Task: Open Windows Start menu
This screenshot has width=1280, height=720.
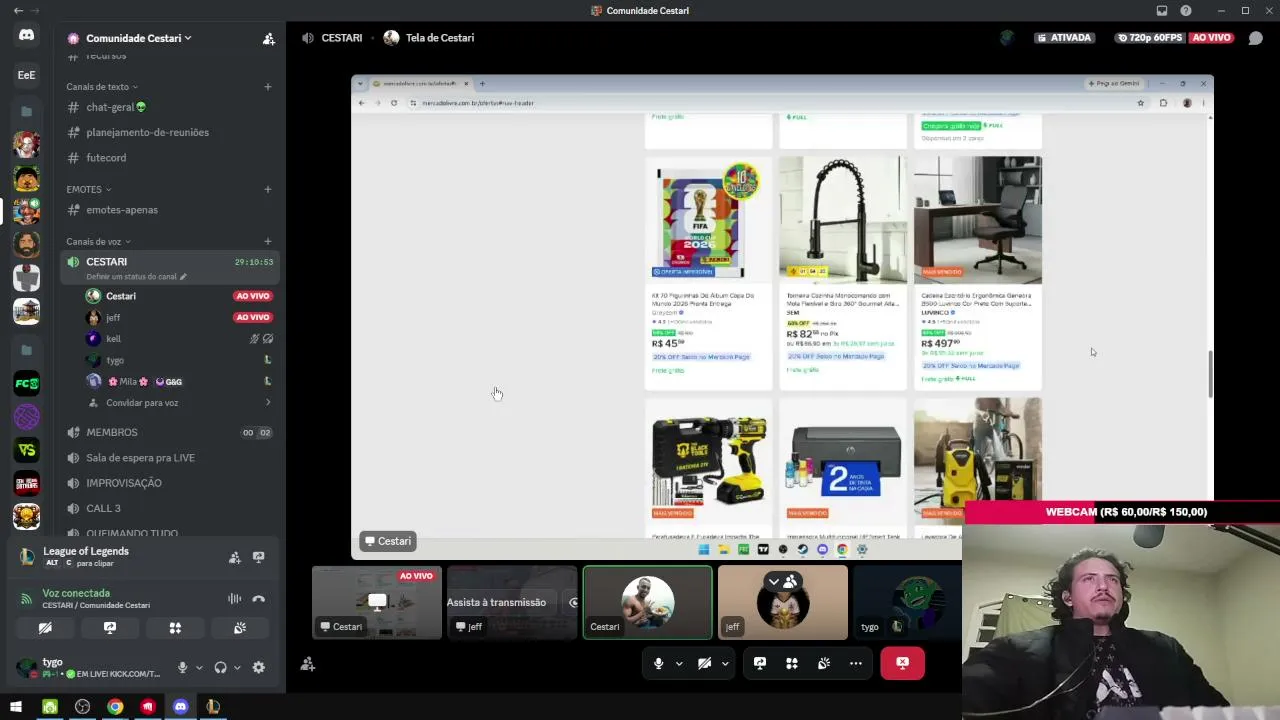Action: tap(16, 707)
